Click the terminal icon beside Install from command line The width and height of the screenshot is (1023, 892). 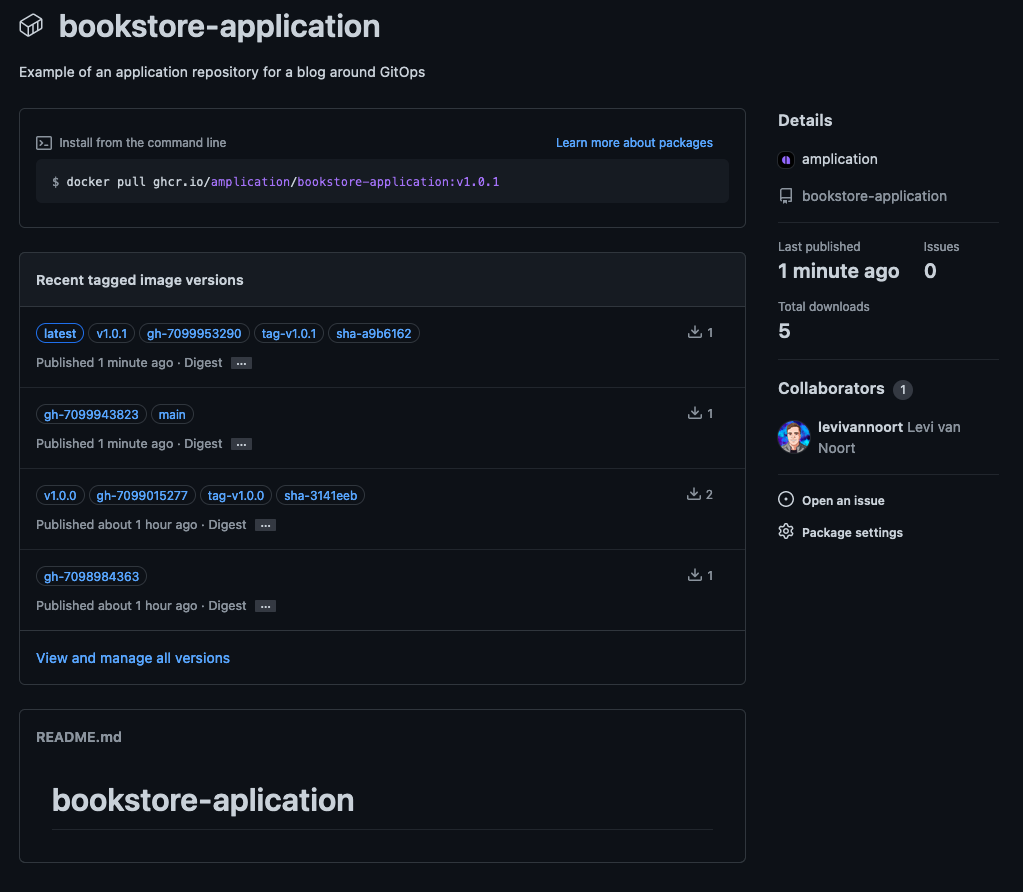click(x=44, y=143)
